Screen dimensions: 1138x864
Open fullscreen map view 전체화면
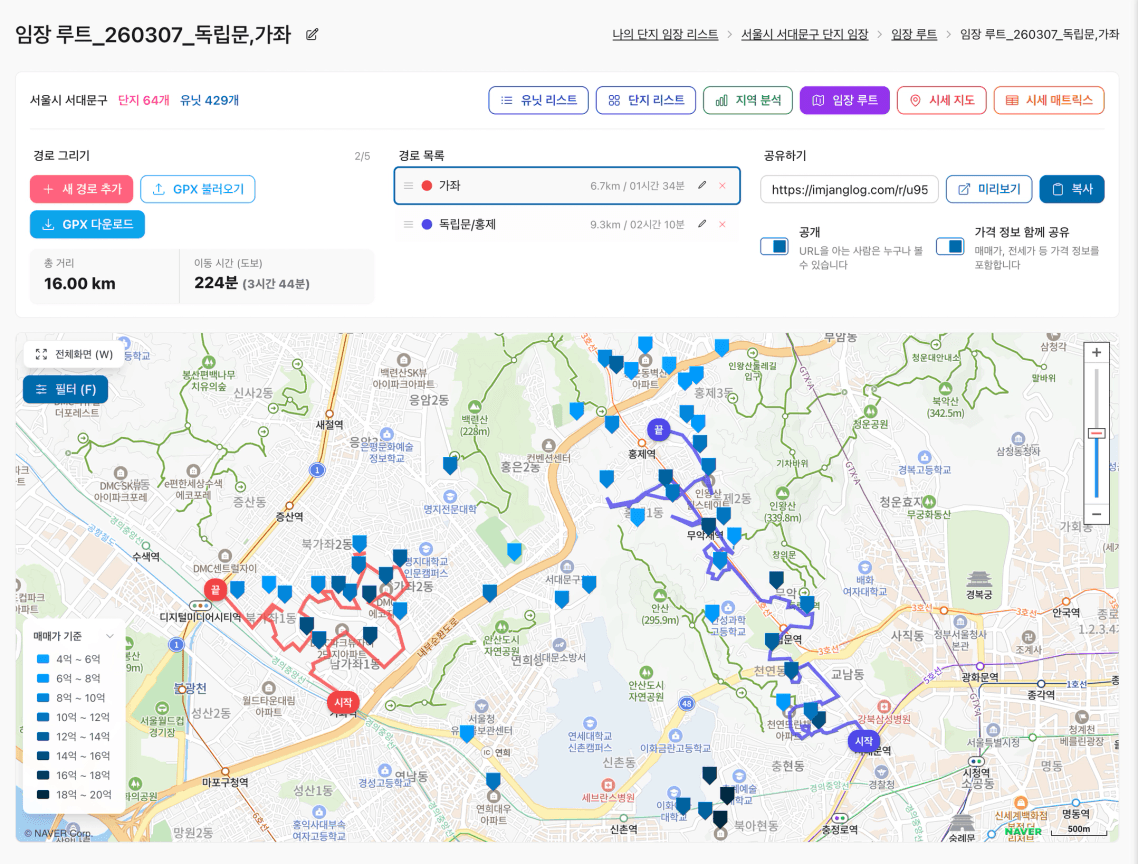pyautogui.click(x=74, y=354)
